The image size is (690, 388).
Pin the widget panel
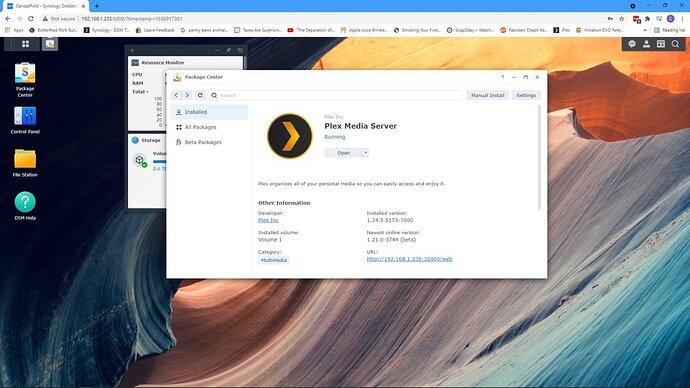tap(228, 50)
